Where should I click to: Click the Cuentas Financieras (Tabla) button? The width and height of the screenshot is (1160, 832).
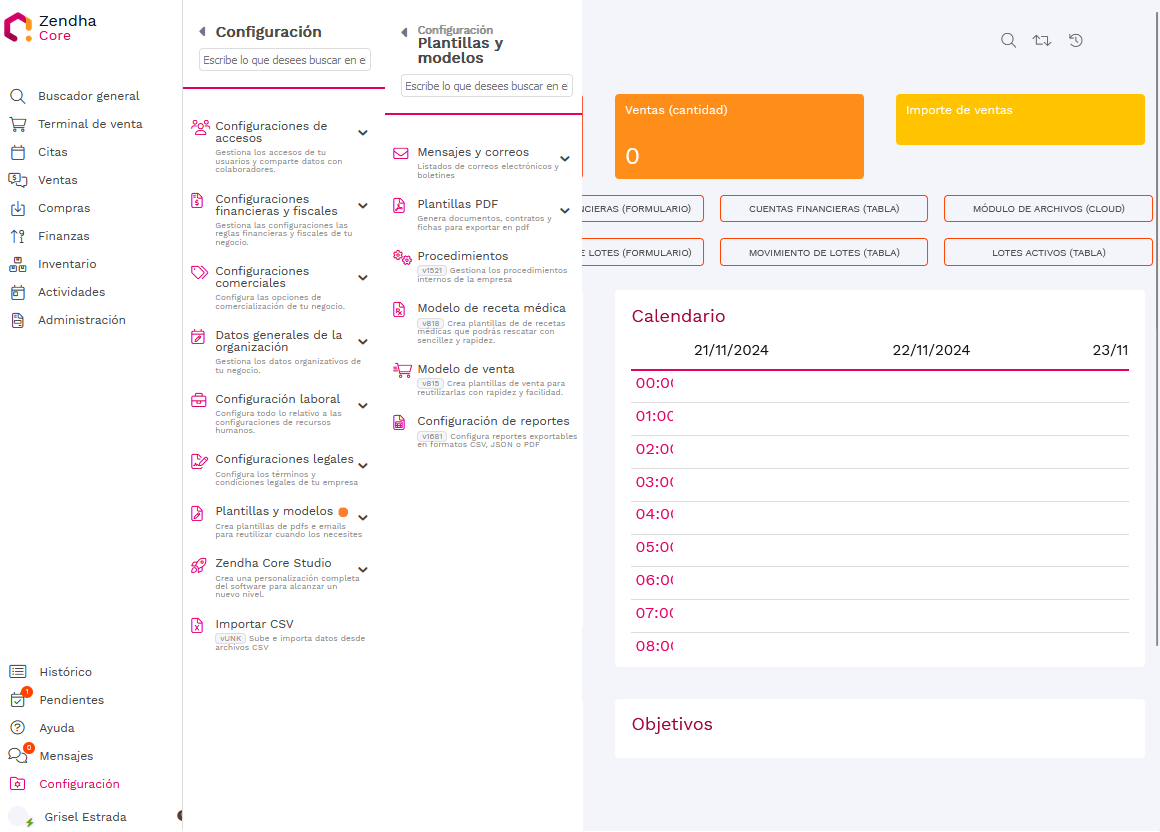click(x=823, y=208)
